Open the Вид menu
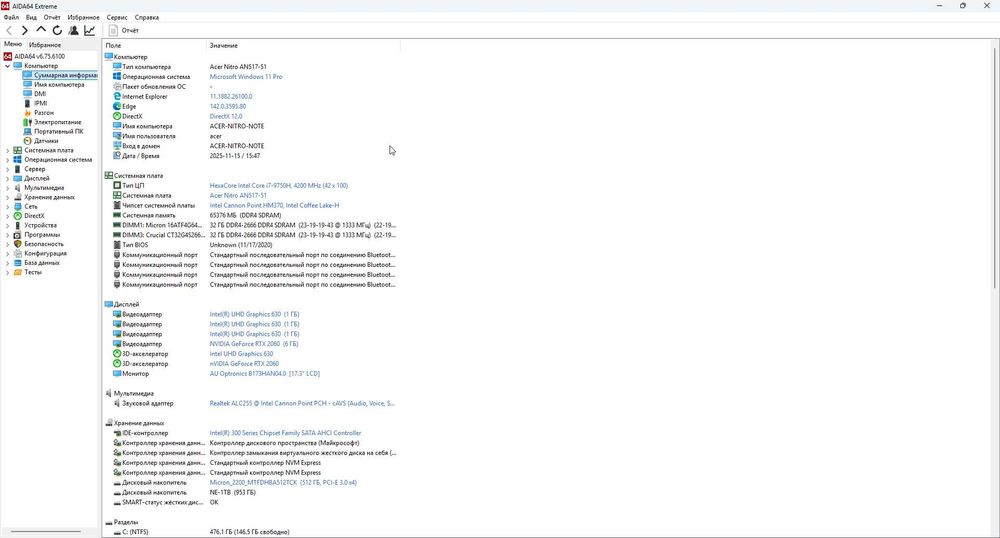 tap(31, 17)
